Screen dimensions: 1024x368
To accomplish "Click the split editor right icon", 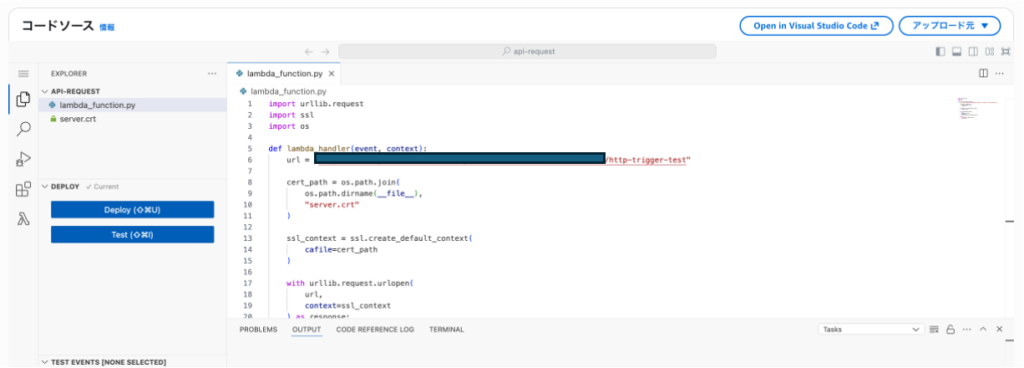I will point(983,74).
